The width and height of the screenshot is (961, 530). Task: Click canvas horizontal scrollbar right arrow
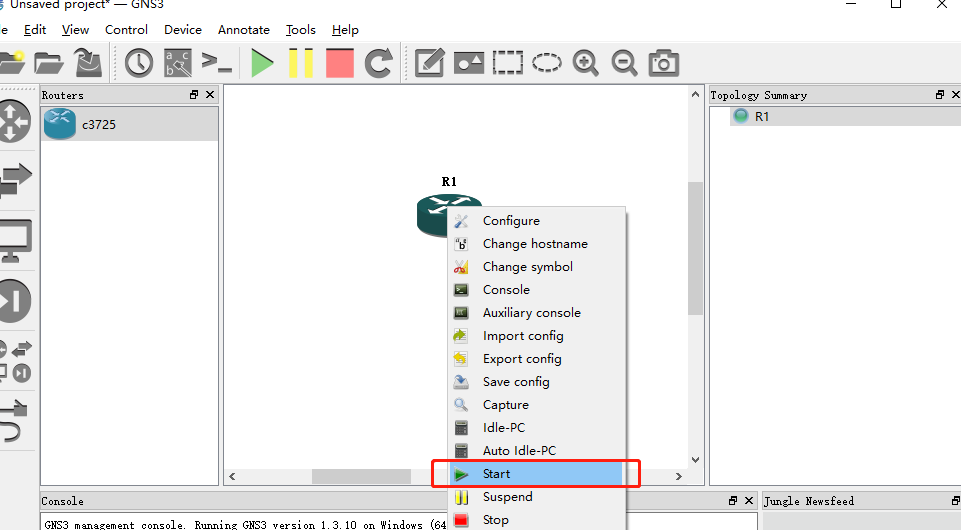pyautogui.click(x=678, y=476)
